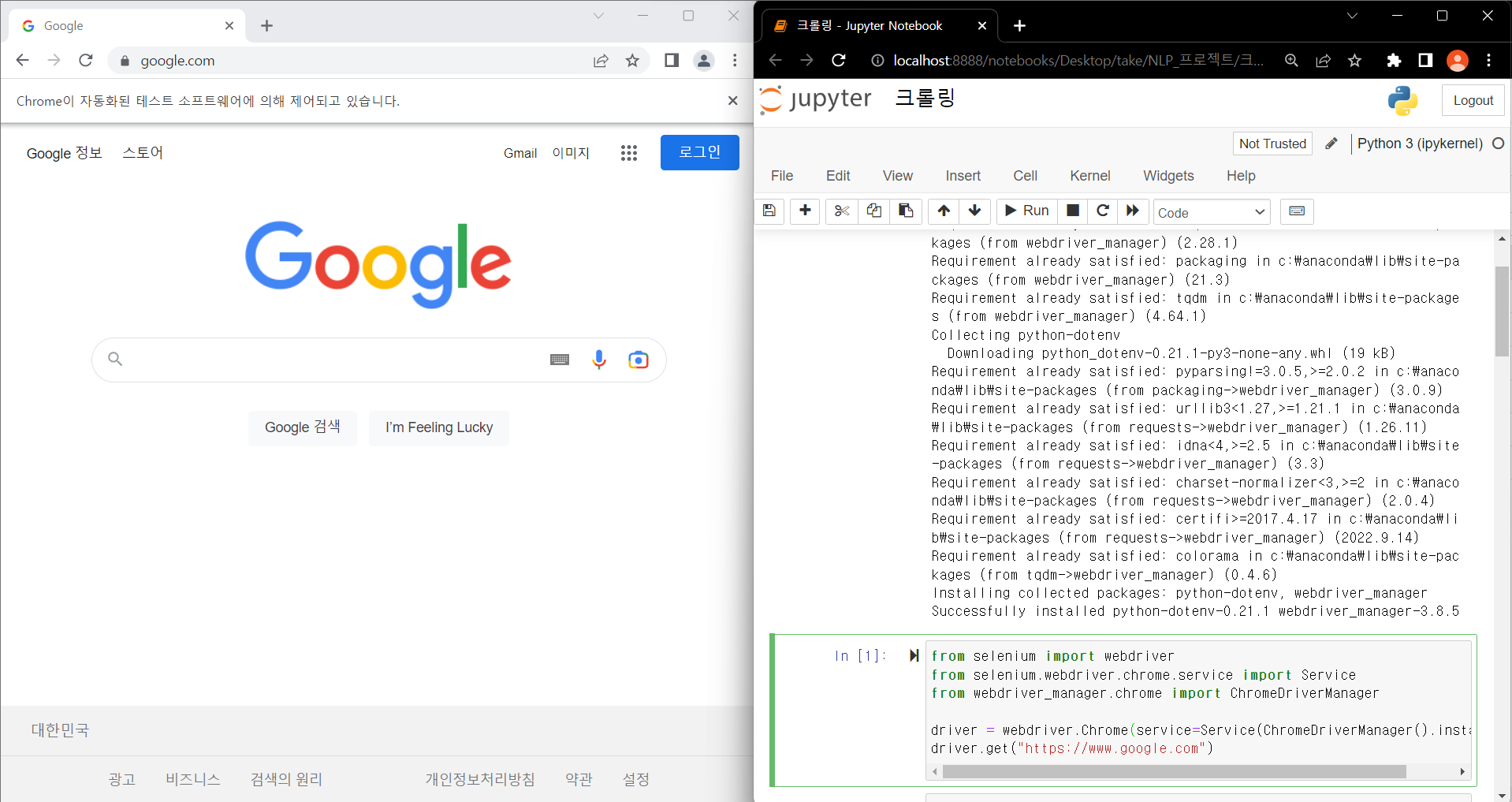Open the Kernel menu
The height and width of the screenshot is (802, 1512).
click(x=1089, y=176)
